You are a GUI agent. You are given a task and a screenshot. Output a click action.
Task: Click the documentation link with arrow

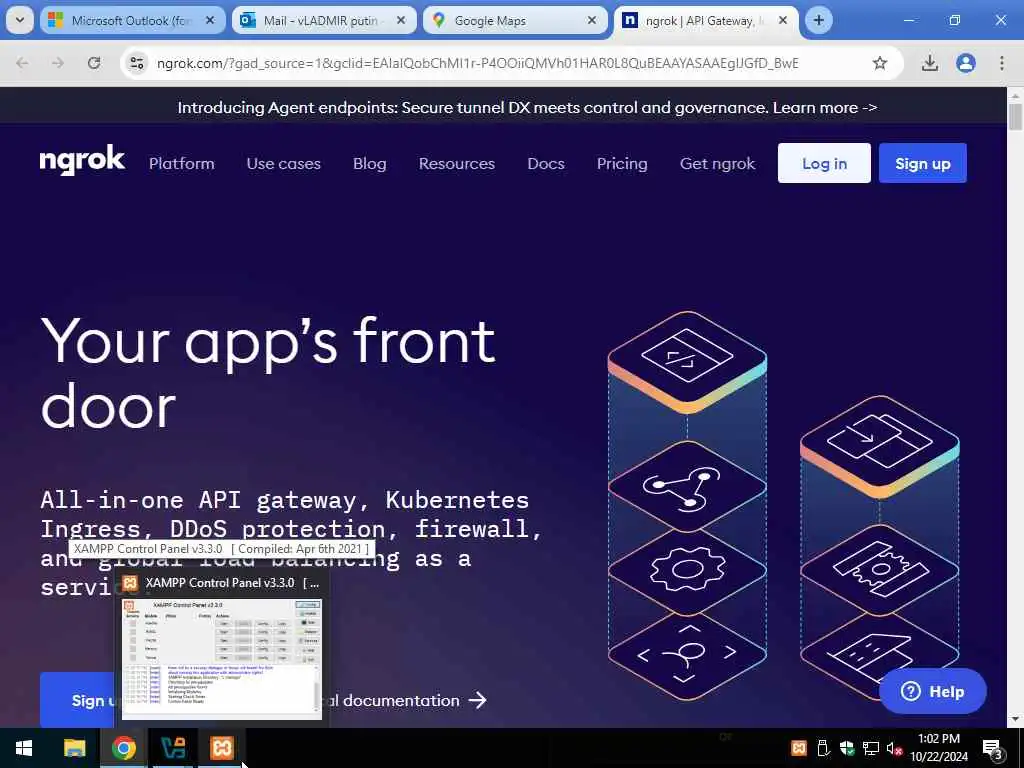click(x=406, y=700)
